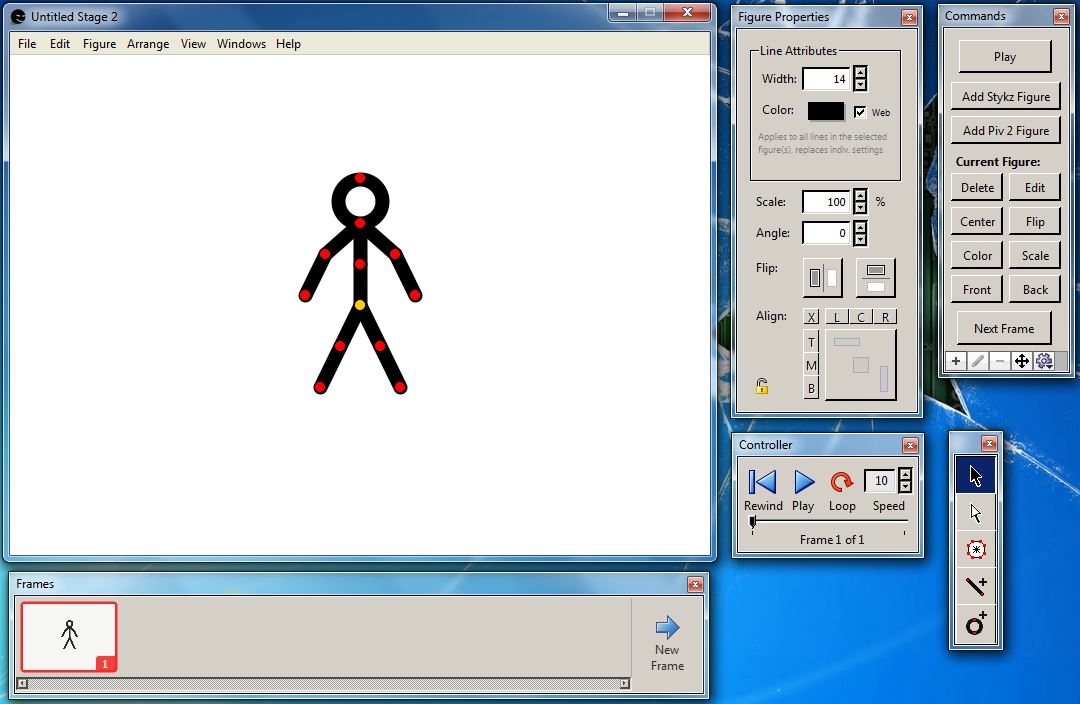The height and width of the screenshot is (704, 1080).
Task: Click the minus icon in Commands panel
Action: [x=999, y=361]
